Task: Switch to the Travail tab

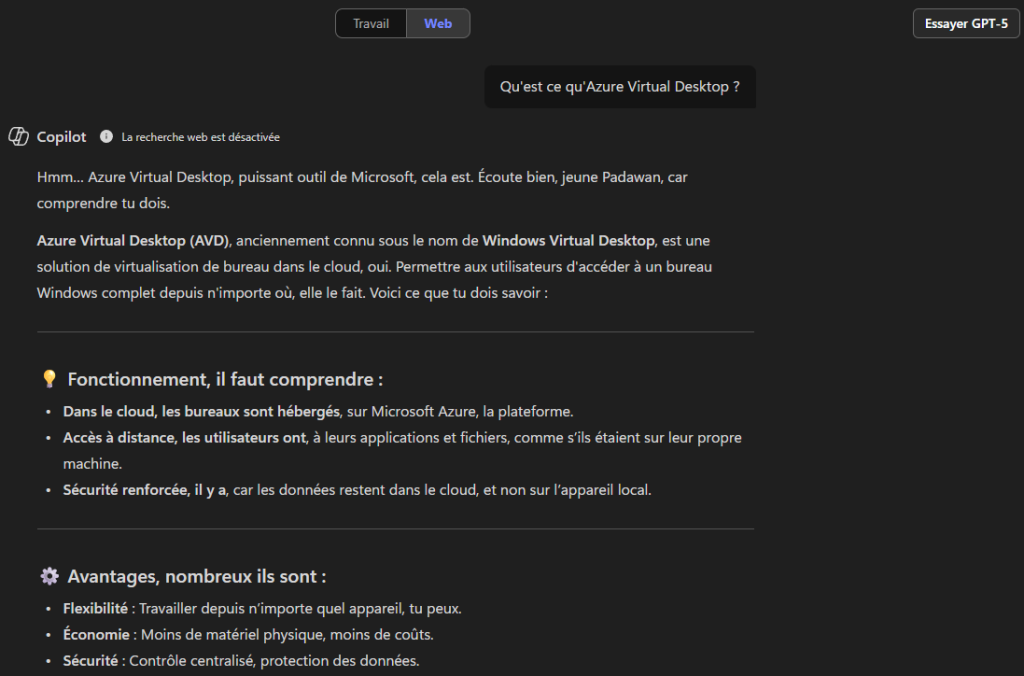Action: coord(371,24)
